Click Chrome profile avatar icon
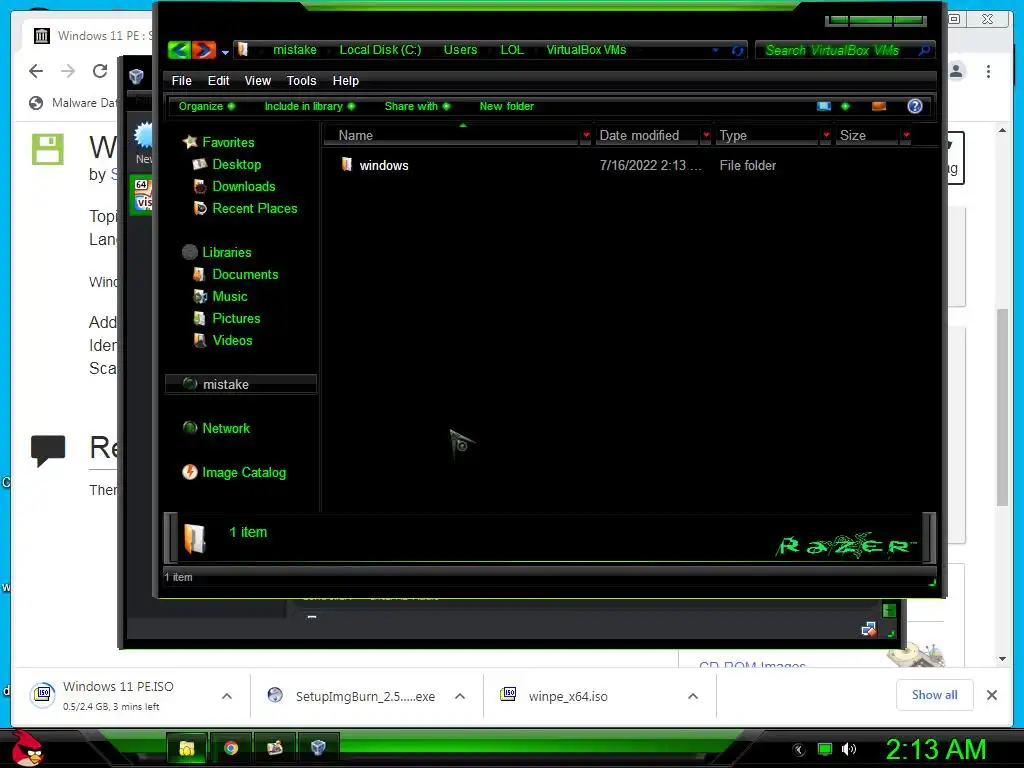 click(957, 71)
